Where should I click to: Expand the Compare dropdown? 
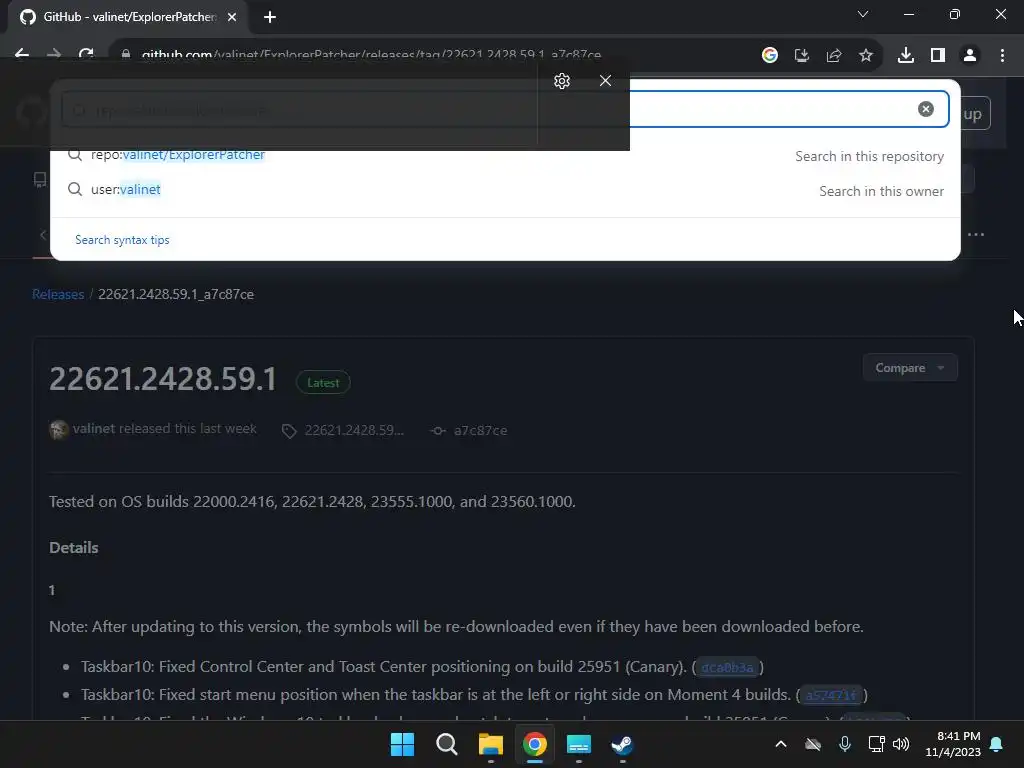click(x=910, y=368)
